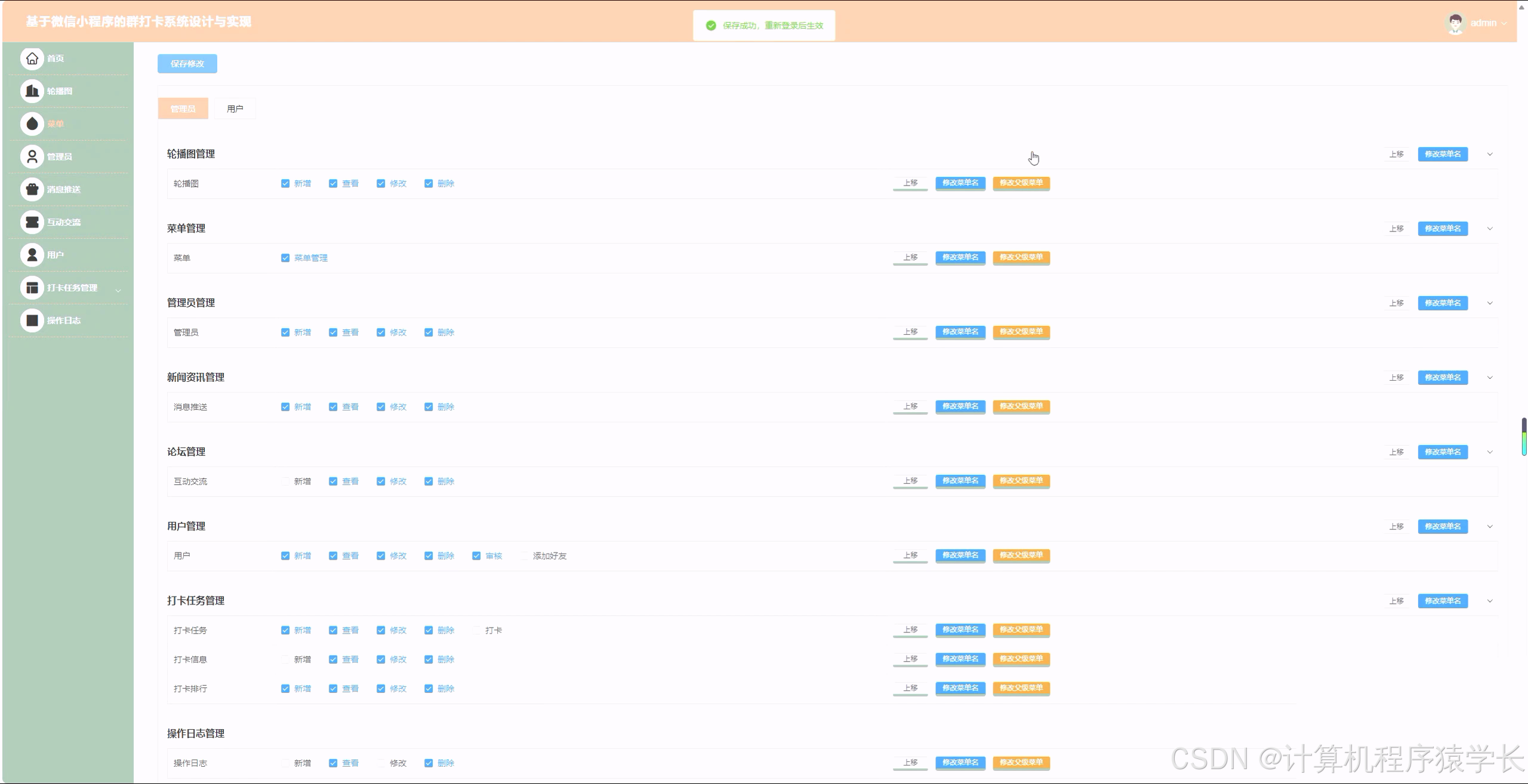
Task: Switch to the 用户 role tab
Action: (235, 109)
